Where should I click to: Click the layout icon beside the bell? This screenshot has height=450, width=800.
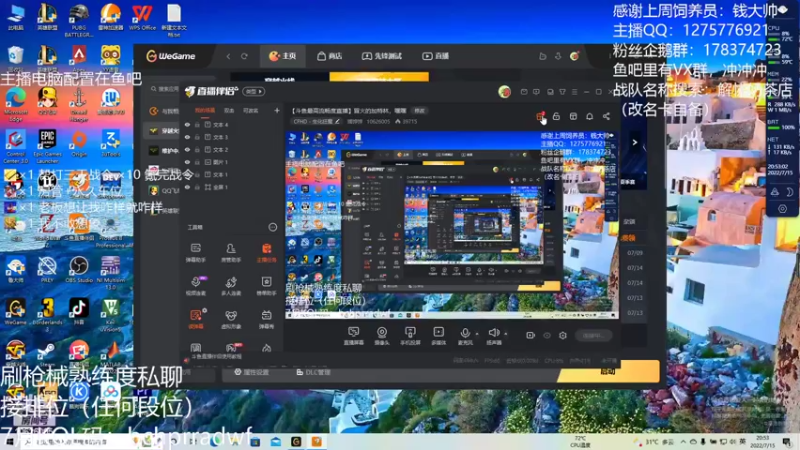573,116
